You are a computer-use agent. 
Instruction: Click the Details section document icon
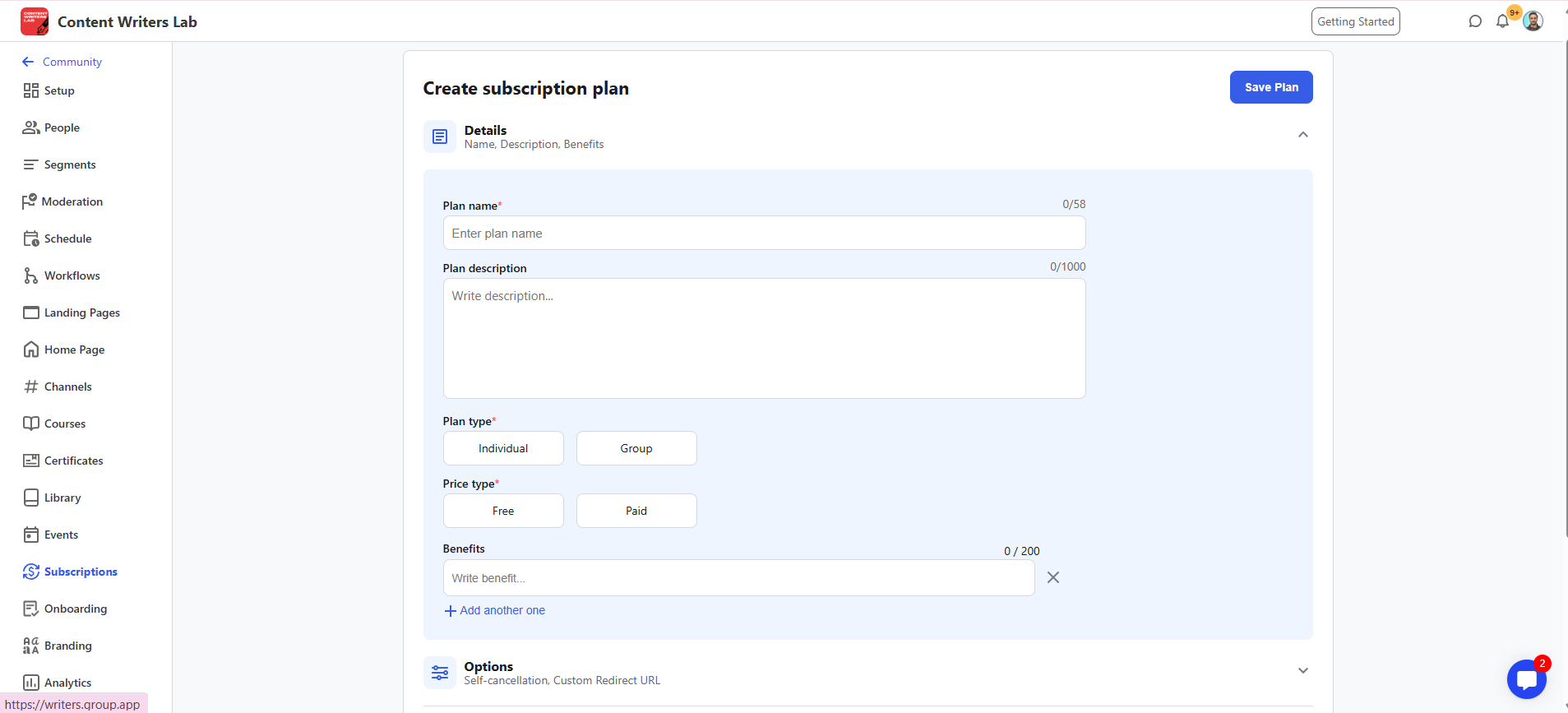click(440, 137)
